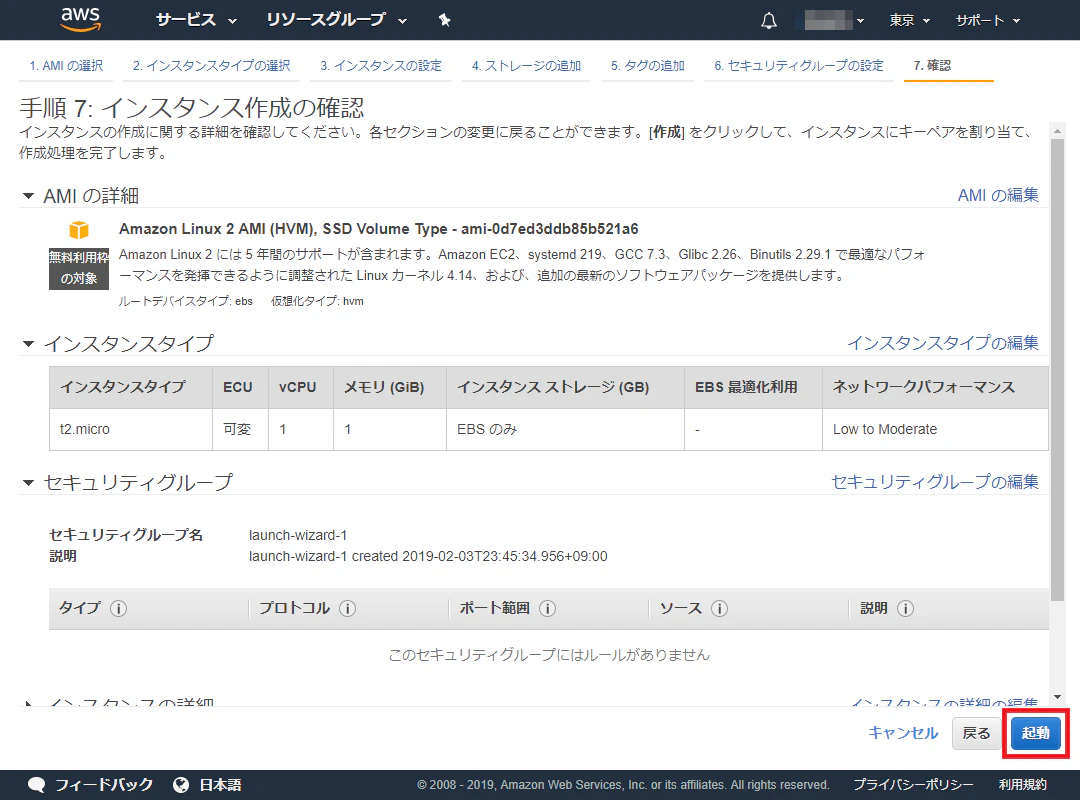
Task: Click the ネットワークパフォーマンス column header
Action: tap(935, 387)
